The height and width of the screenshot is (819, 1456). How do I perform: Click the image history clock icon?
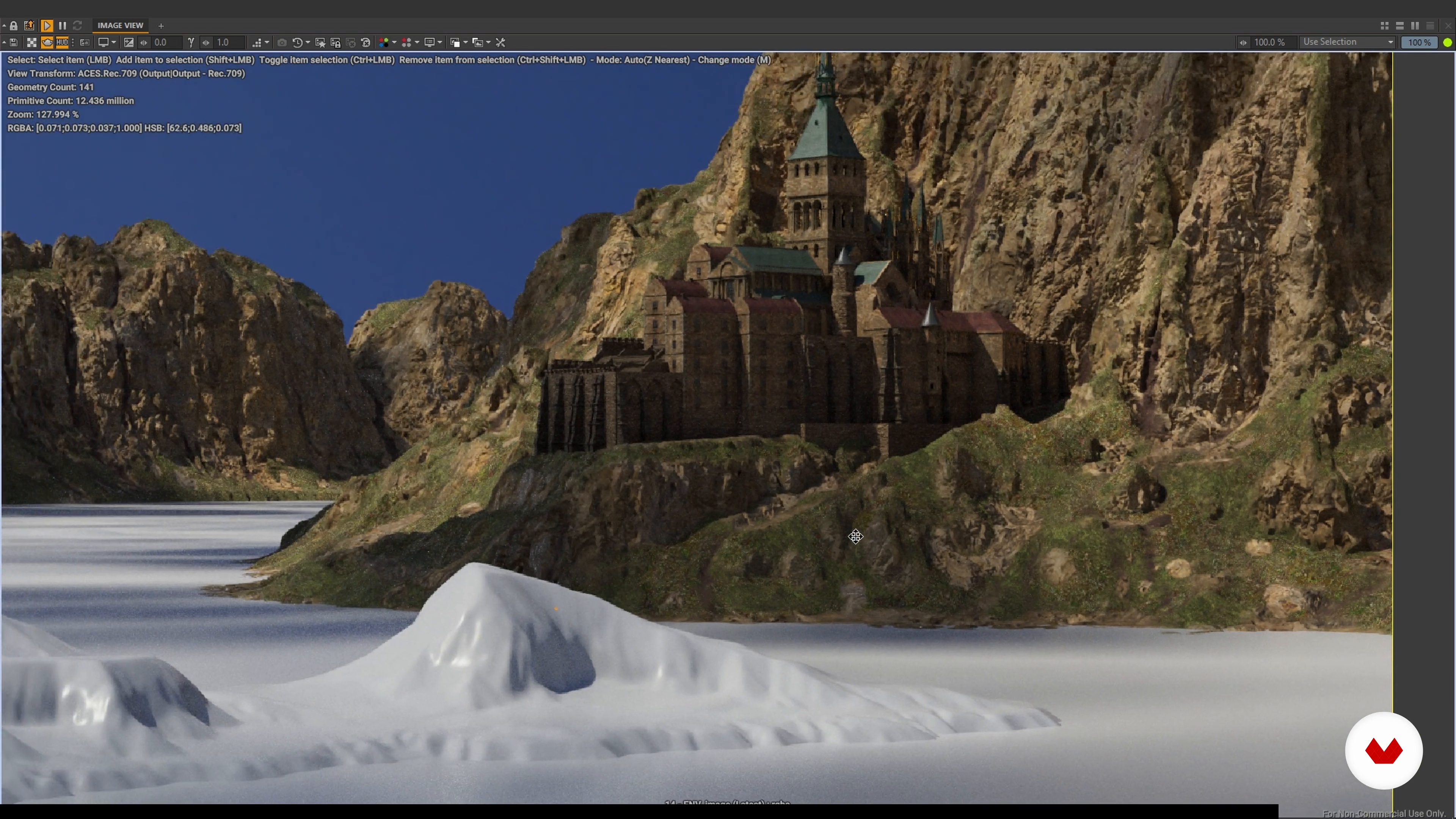pos(297,42)
